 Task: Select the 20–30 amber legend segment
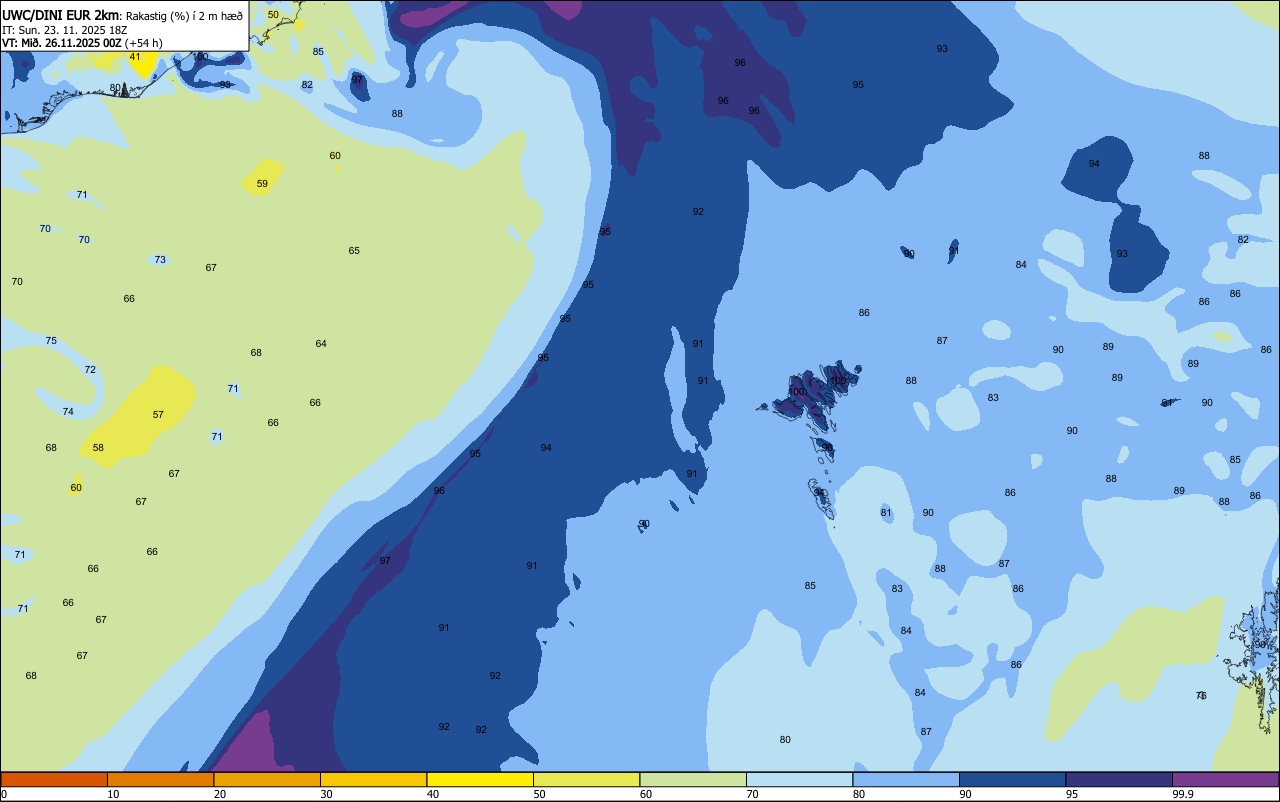[x=267, y=779]
